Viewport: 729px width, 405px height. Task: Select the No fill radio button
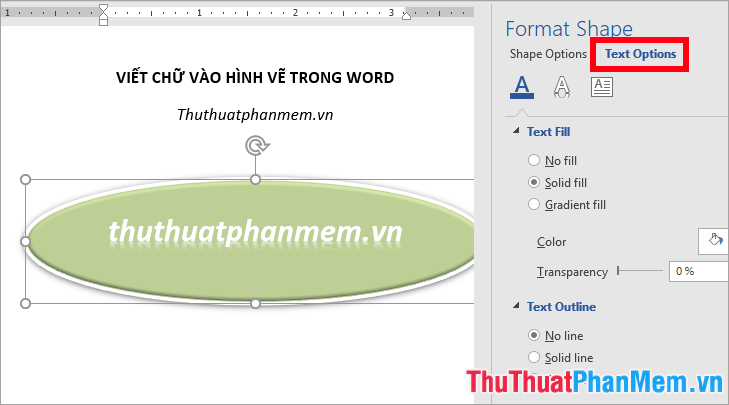(x=534, y=160)
